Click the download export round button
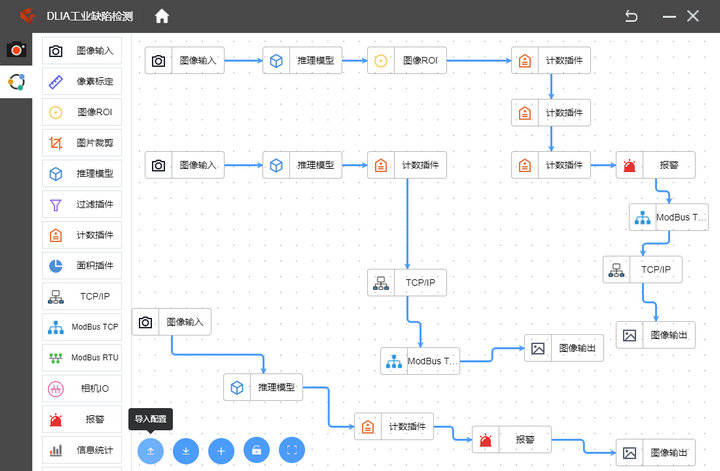720x471 pixels. [186, 451]
